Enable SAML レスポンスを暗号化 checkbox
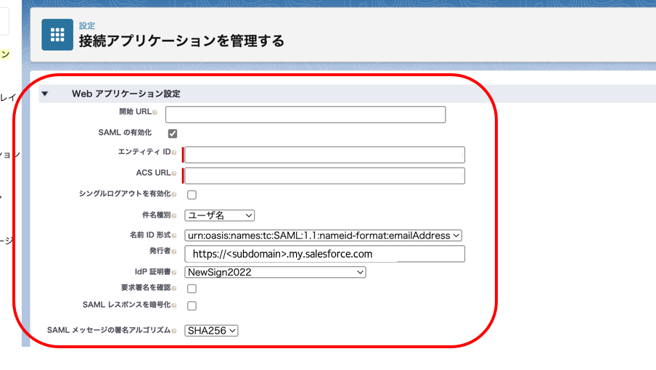 point(192,306)
